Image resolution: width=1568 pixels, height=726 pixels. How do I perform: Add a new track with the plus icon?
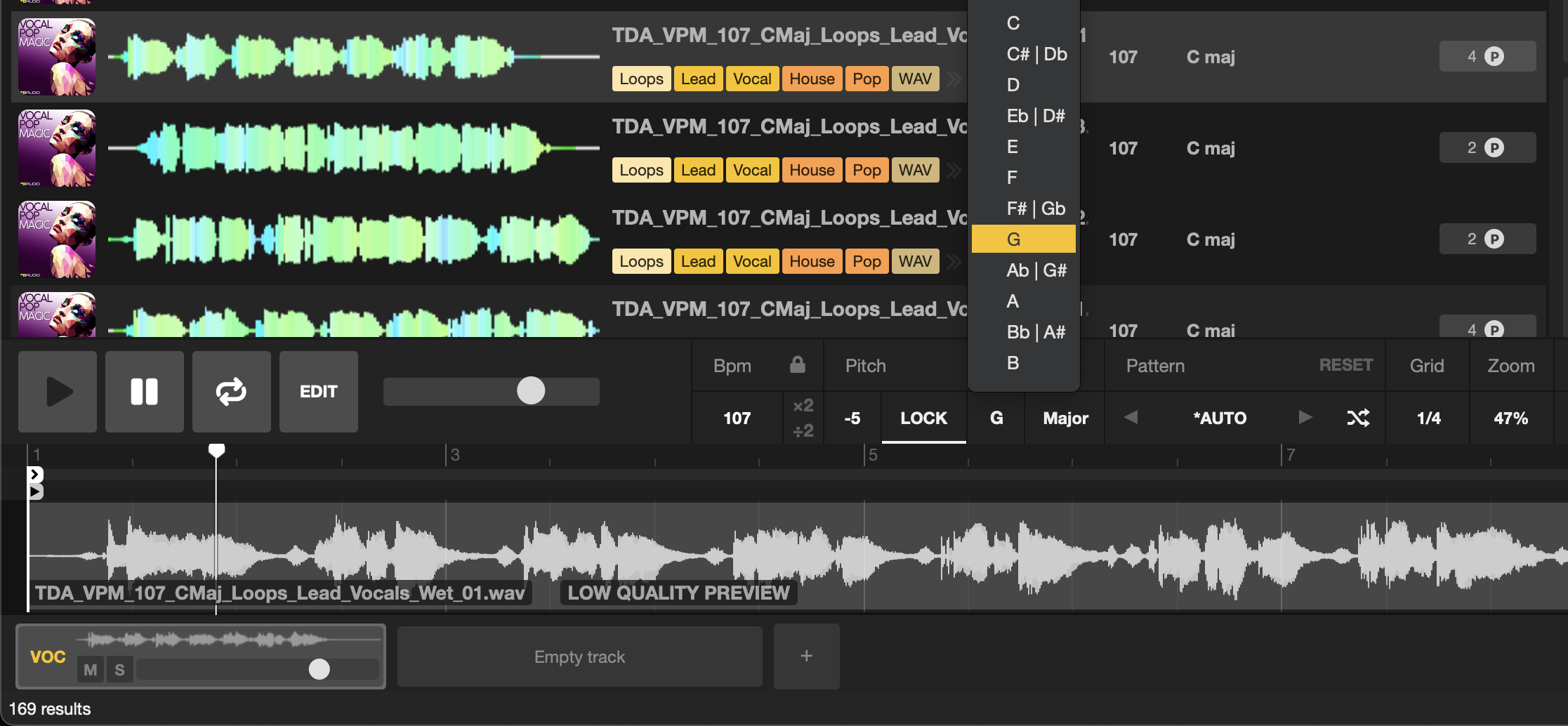[x=806, y=656]
